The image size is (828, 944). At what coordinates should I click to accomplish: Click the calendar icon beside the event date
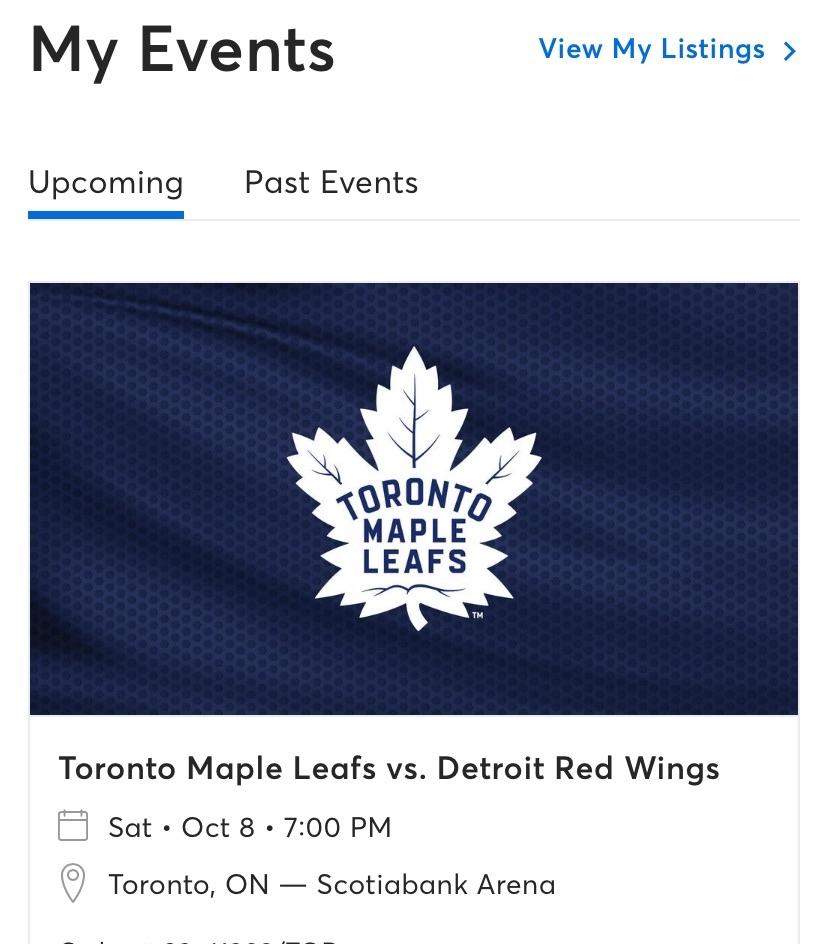pyautogui.click(x=73, y=826)
